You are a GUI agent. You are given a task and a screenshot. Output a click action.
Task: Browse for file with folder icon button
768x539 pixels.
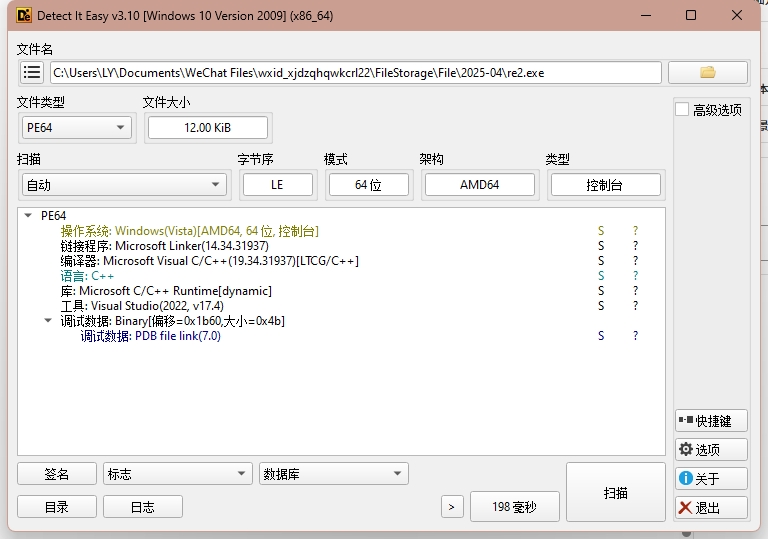click(x=708, y=73)
